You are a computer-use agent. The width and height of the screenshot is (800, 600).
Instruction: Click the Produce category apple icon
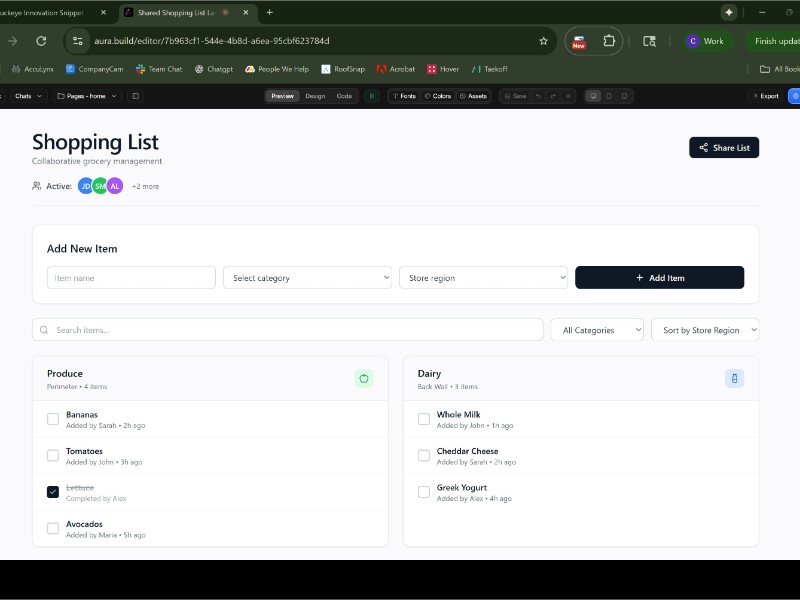click(x=364, y=378)
